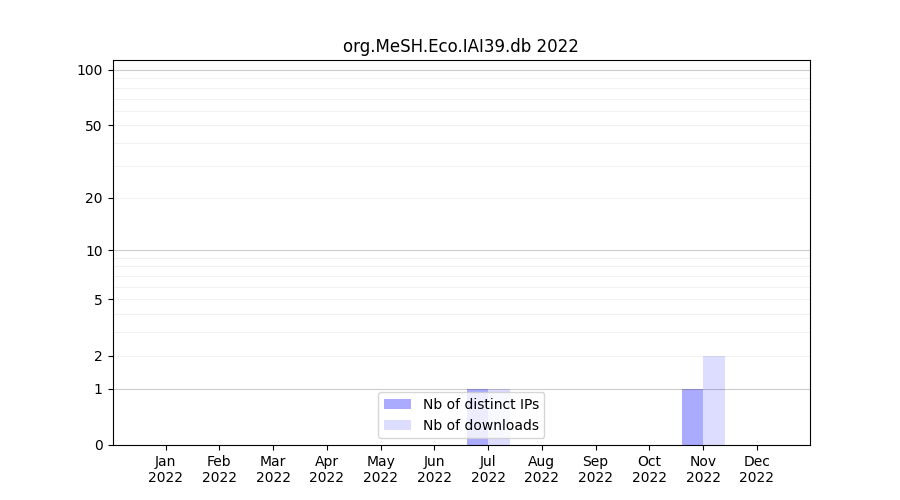Click the July distinct IPs bar
The image size is (900, 500).
pos(477,440)
